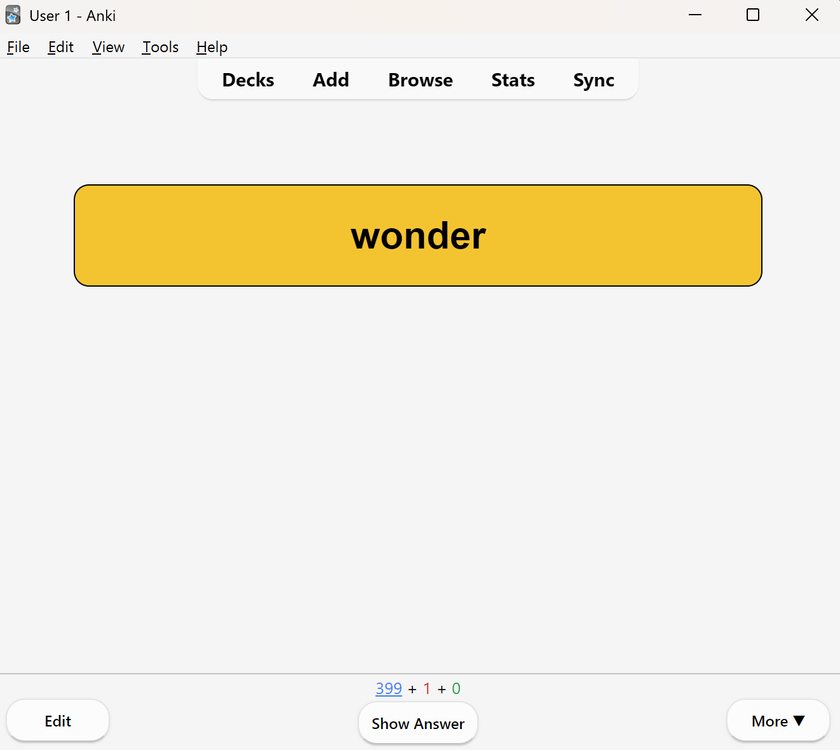840x750 pixels.
Task: Click the green review count 0
Action: click(x=456, y=688)
